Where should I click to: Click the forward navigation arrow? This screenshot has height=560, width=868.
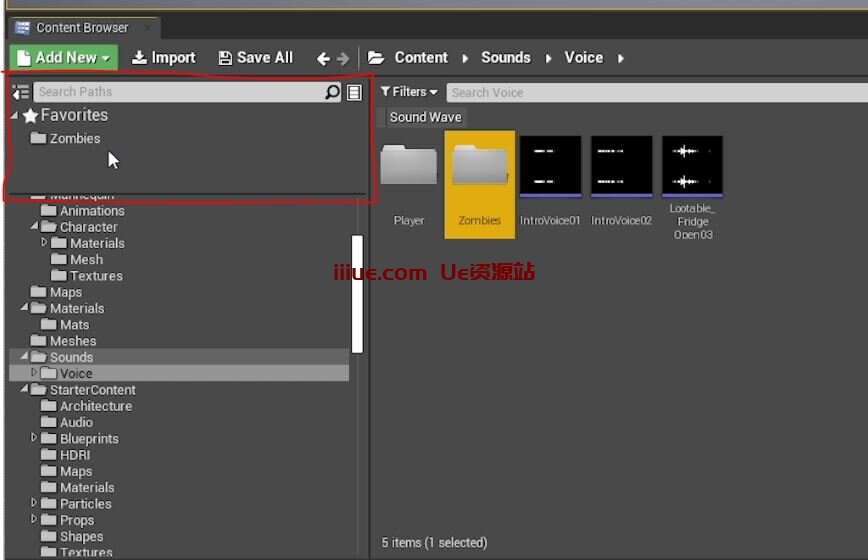click(x=343, y=59)
